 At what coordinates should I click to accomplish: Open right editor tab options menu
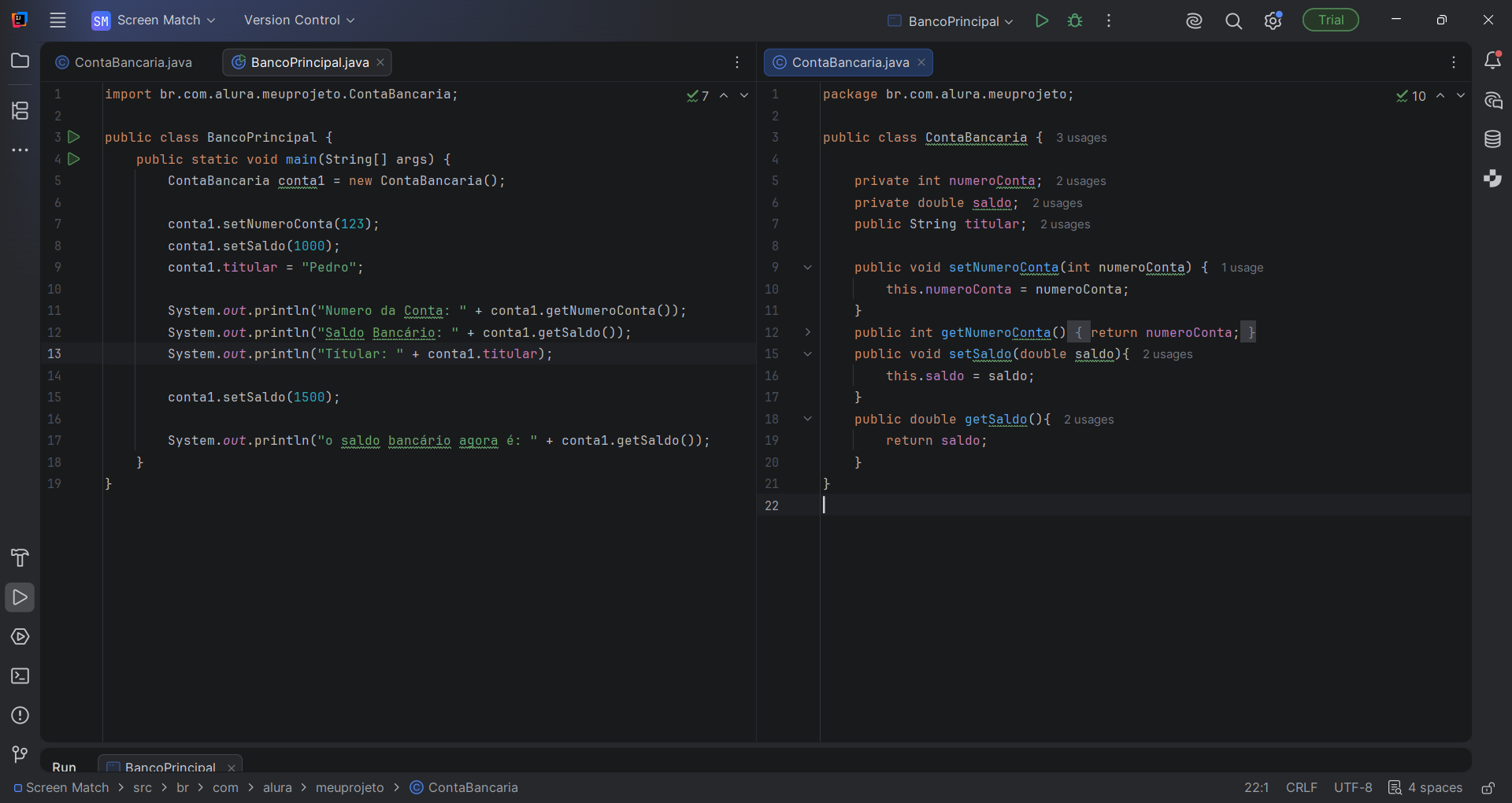(x=1454, y=62)
